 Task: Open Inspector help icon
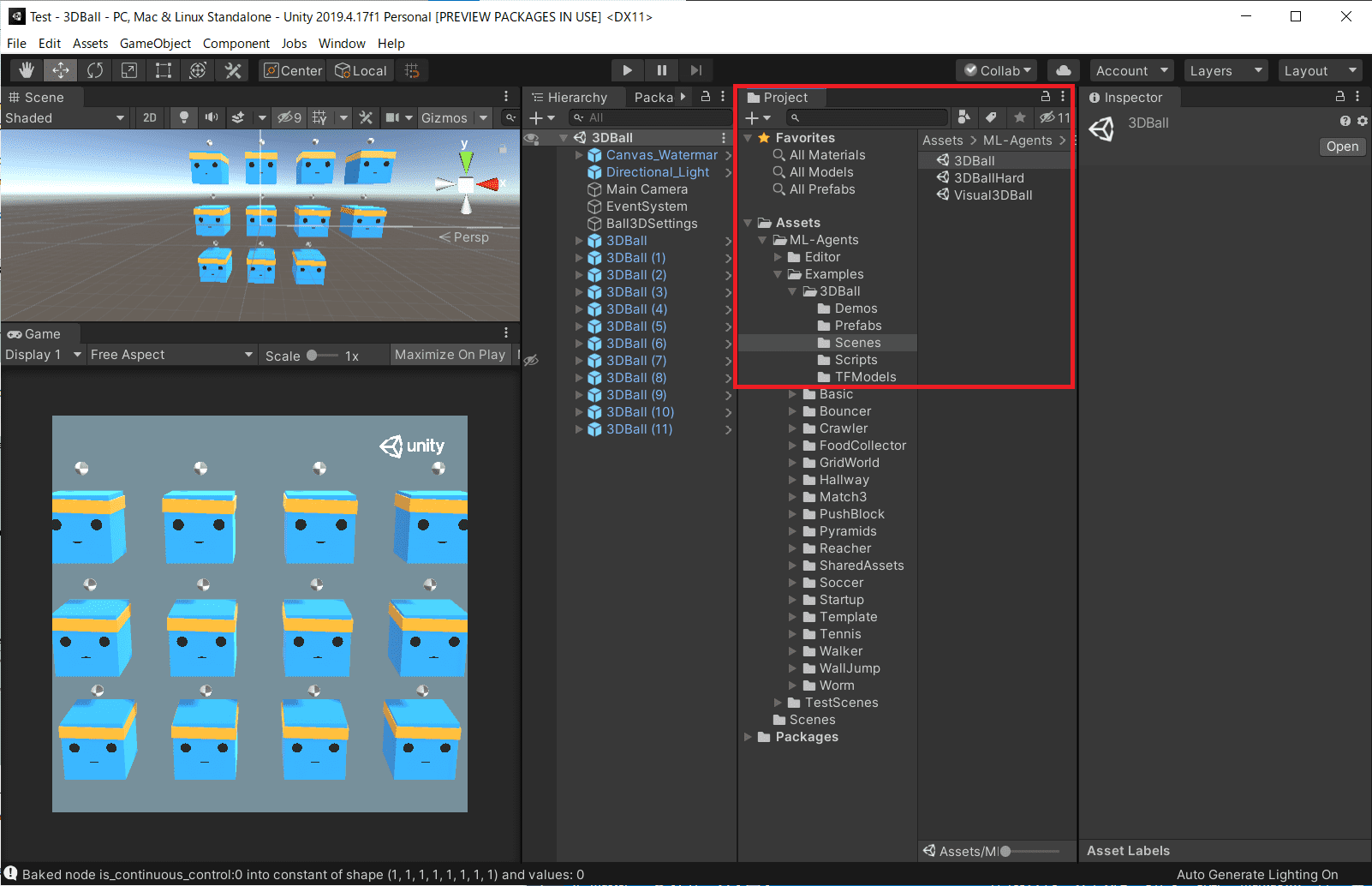point(1345,122)
